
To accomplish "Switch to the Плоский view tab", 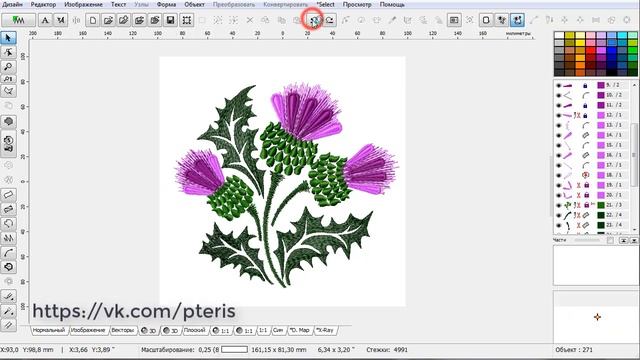I will (x=195, y=330).
